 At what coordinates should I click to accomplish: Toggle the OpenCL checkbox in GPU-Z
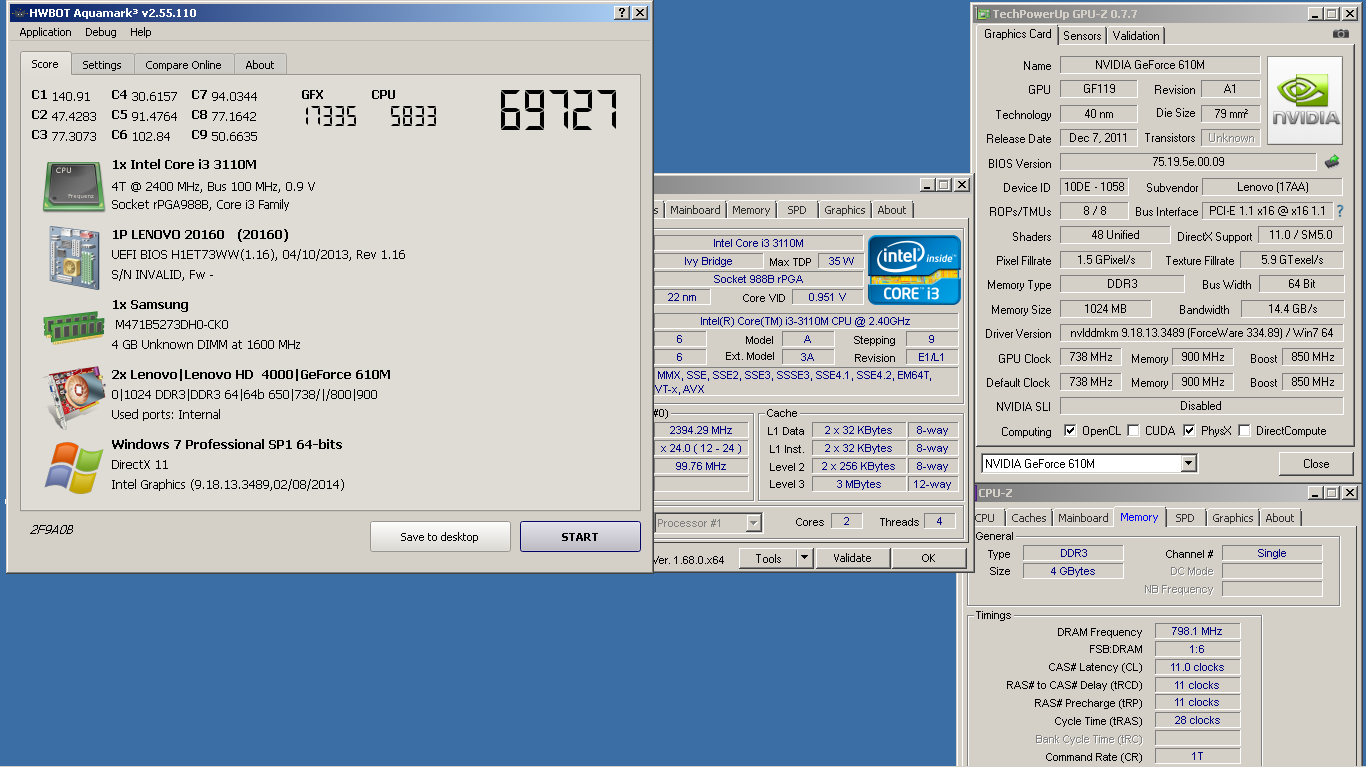click(x=1071, y=431)
